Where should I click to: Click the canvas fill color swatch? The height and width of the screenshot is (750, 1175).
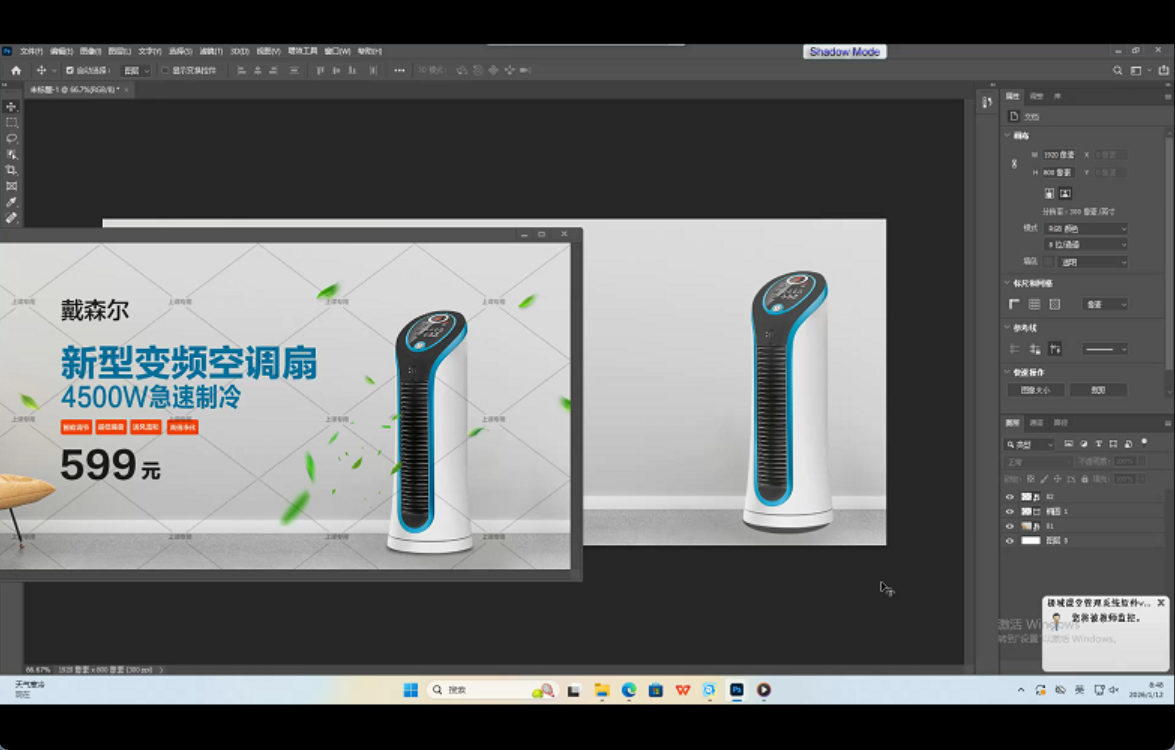click(x=1049, y=262)
